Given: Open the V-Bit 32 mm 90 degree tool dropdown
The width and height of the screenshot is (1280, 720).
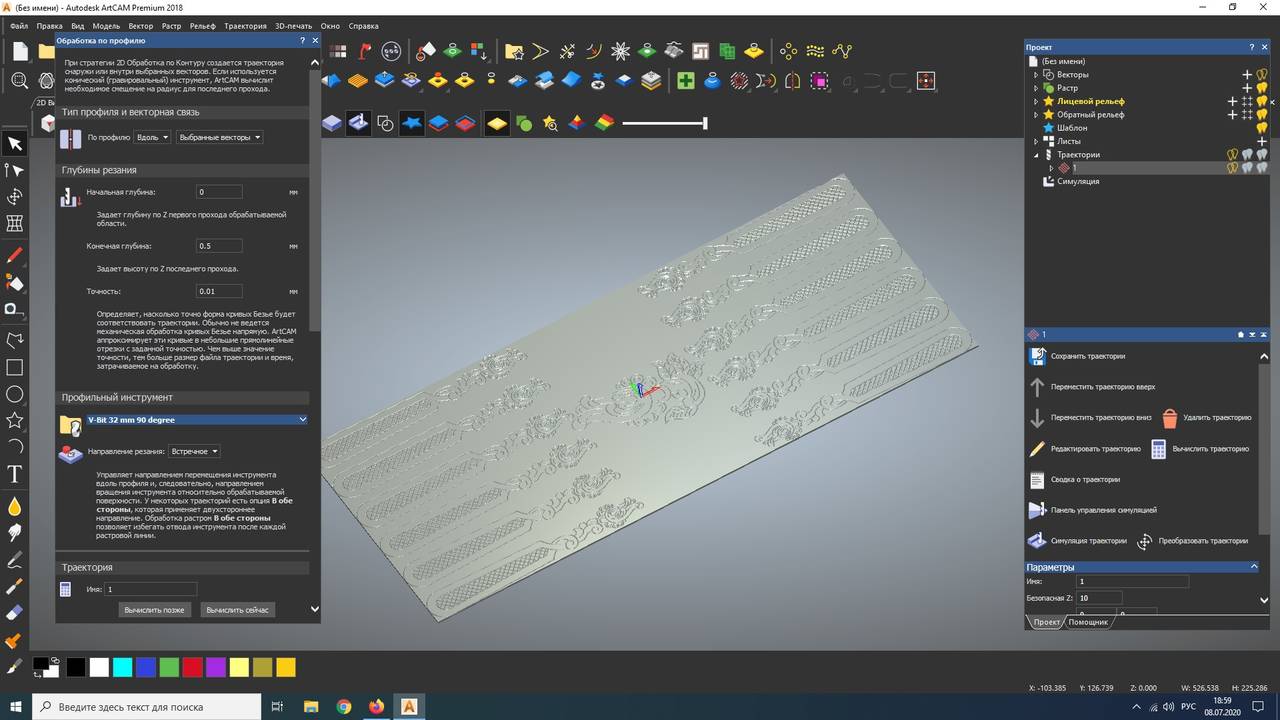Looking at the screenshot, I should (x=197, y=420).
